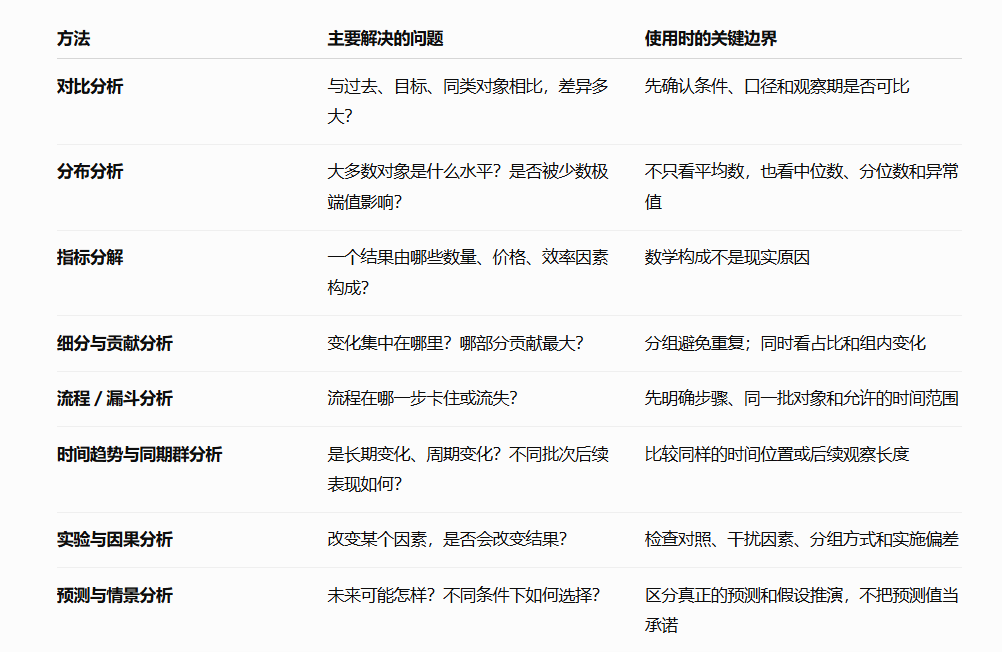Click the text 改变某个因素，是否会改变结果？

[x=447, y=539]
